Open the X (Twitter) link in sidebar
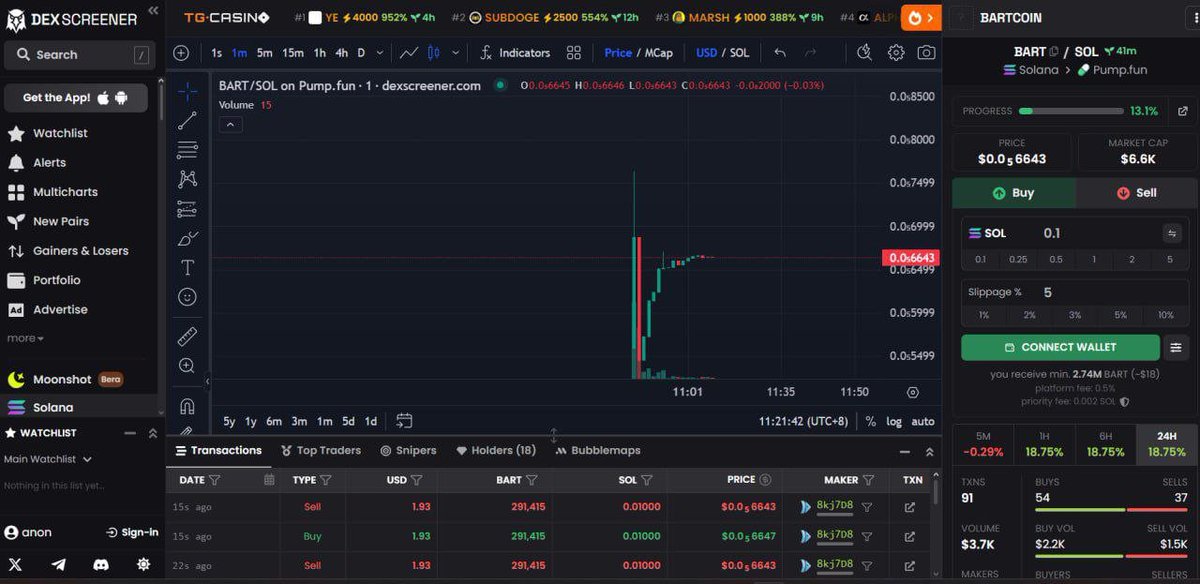This screenshot has width=1200, height=584. point(15,565)
